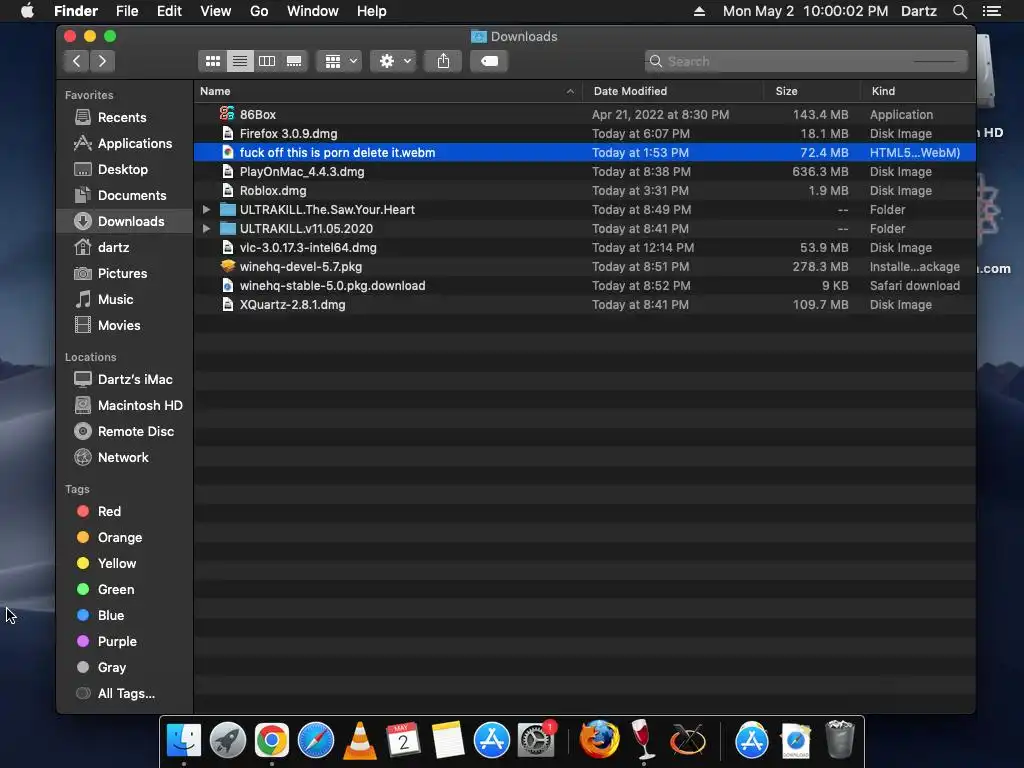1024x768 pixels.
Task: Open the Edit menu
Action: (169, 11)
